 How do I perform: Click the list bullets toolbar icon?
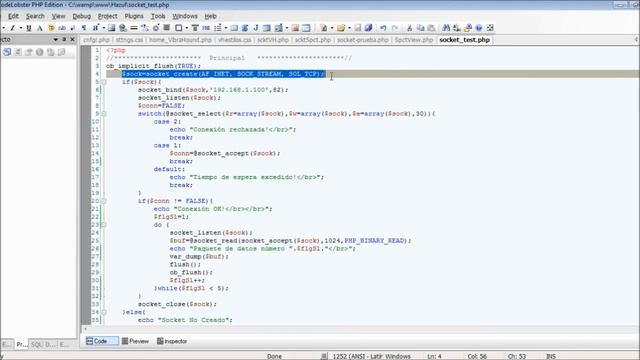tap(218, 28)
